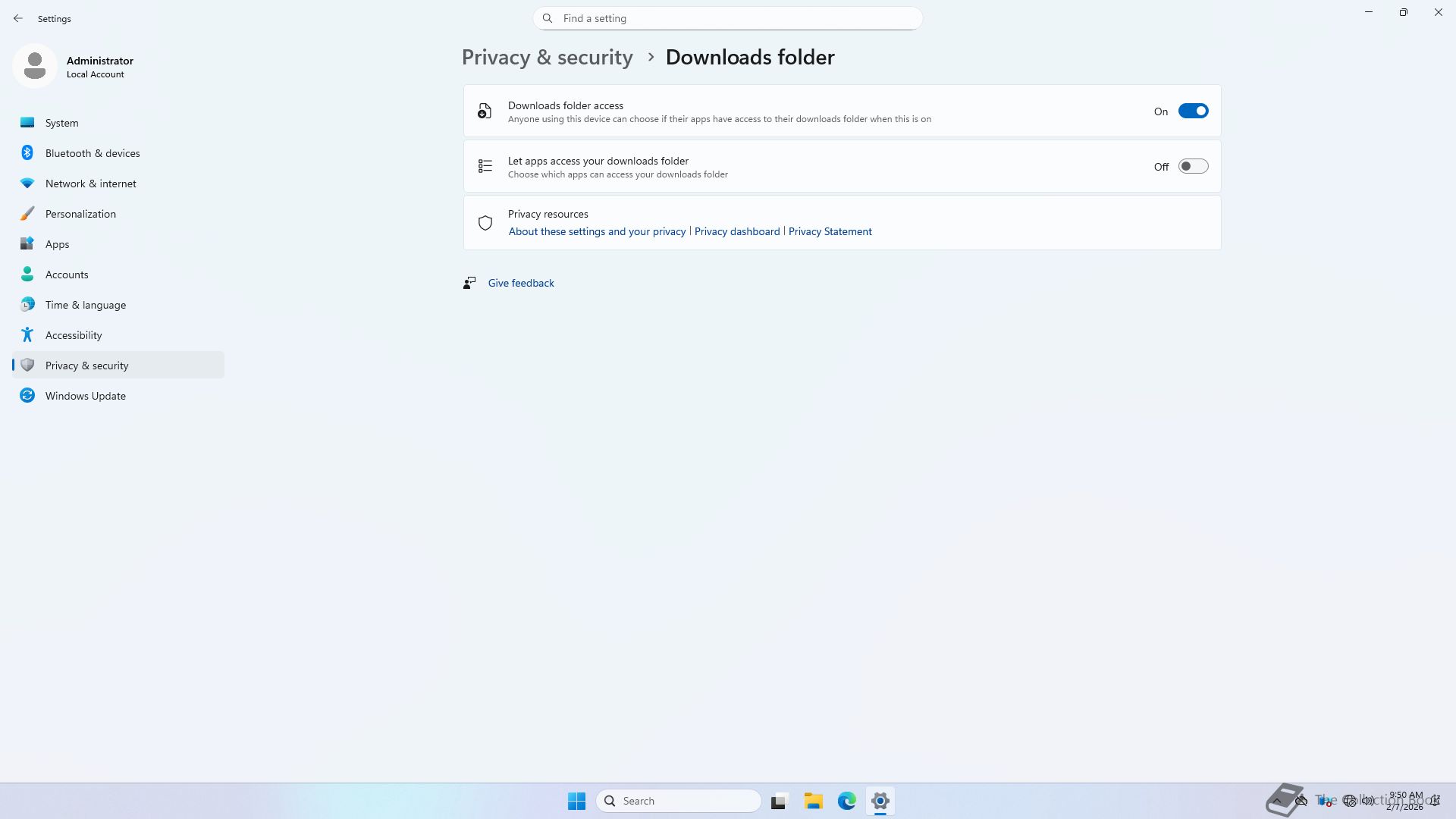
Task: Turn off Downloads folder access toggle
Action: tap(1192, 111)
